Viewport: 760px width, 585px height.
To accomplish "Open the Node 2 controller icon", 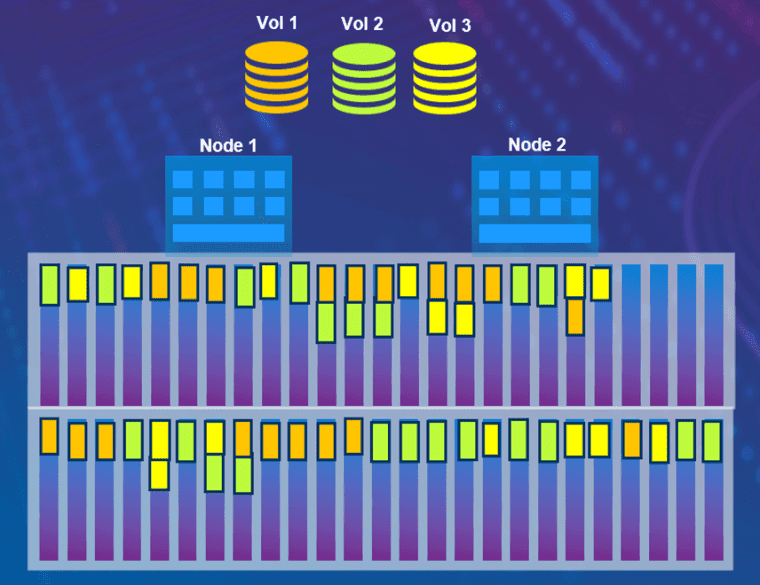I will coord(535,206).
